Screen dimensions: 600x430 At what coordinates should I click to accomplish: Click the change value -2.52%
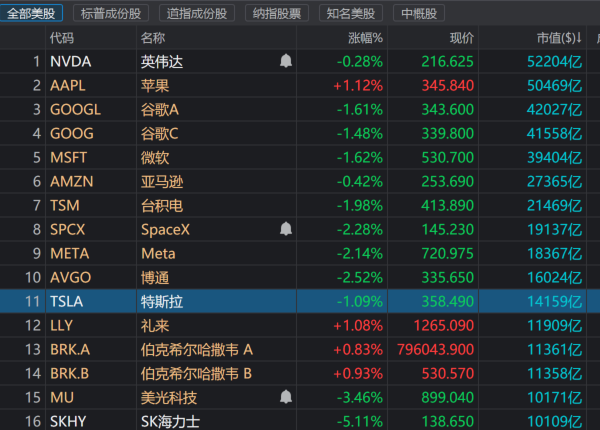360,278
